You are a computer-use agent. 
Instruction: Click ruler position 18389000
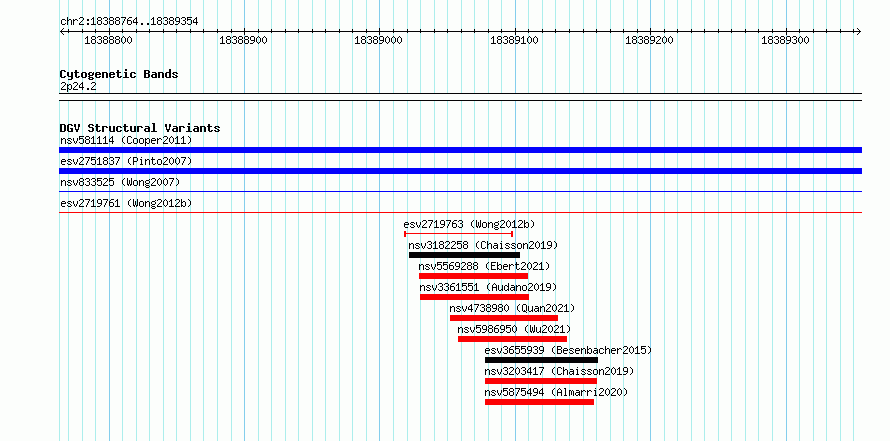point(378,40)
